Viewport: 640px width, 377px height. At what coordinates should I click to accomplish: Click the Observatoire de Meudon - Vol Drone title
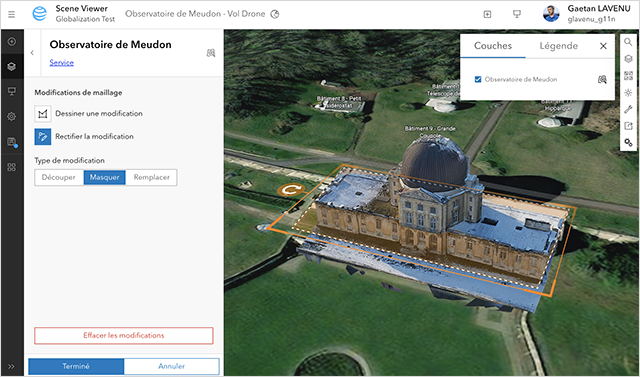point(195,14)
